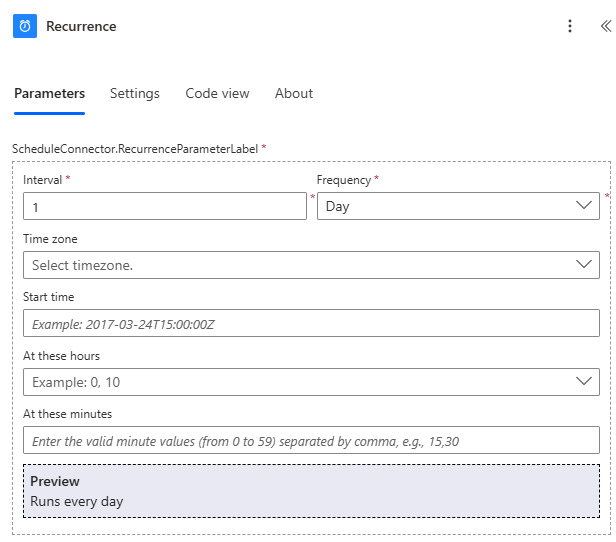Open the Select timezone dropdown
The width and height of the screenshot is (616, 542).
tap(300, 265)
